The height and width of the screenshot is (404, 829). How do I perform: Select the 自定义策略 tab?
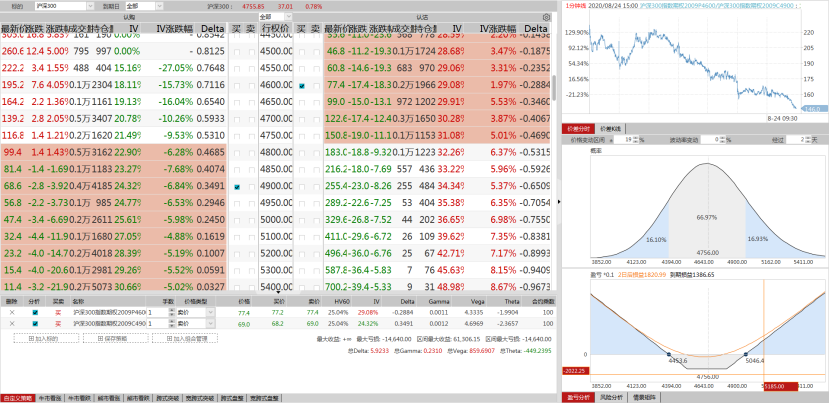pos(17,398)
